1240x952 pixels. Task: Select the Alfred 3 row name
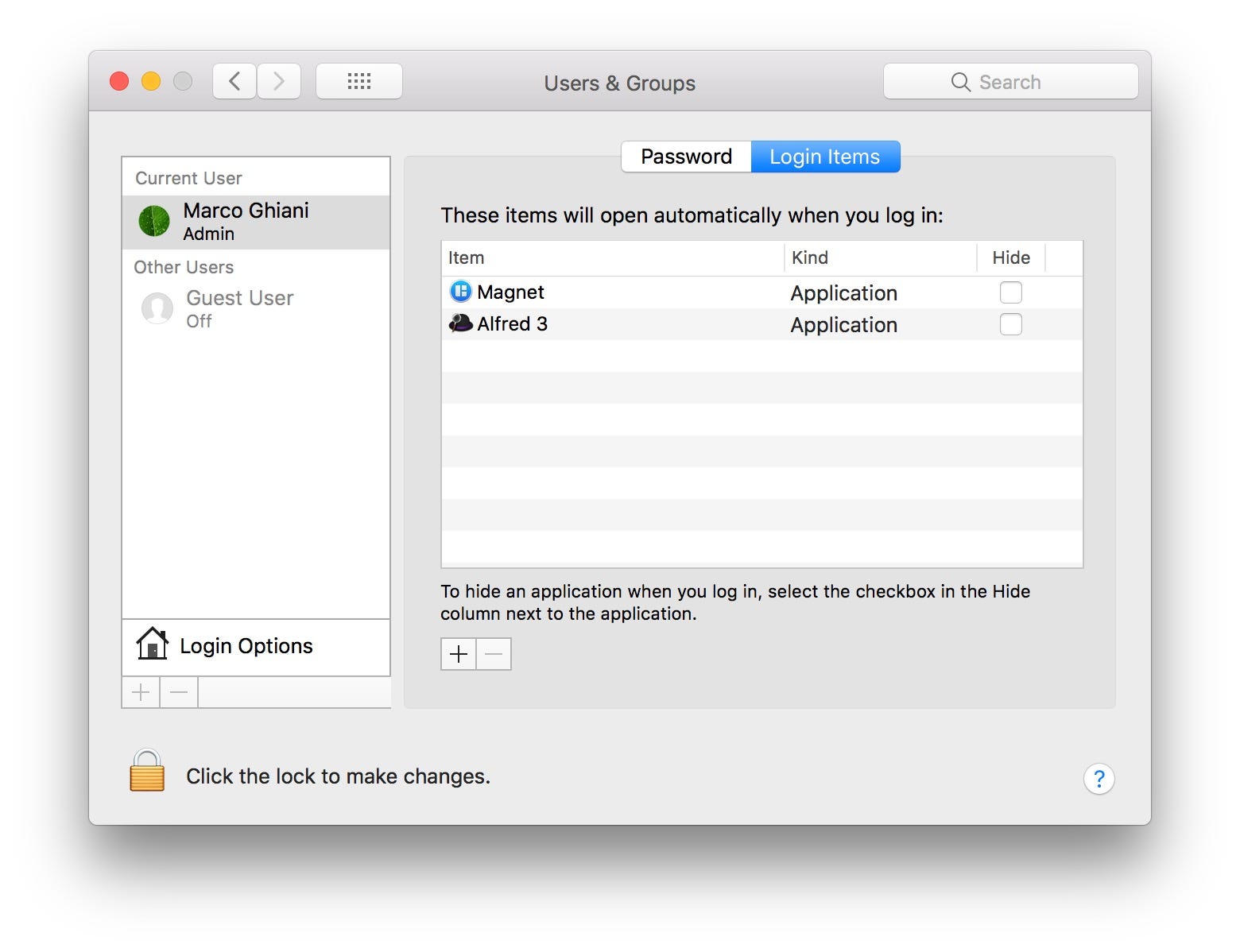tap(512, 324)
